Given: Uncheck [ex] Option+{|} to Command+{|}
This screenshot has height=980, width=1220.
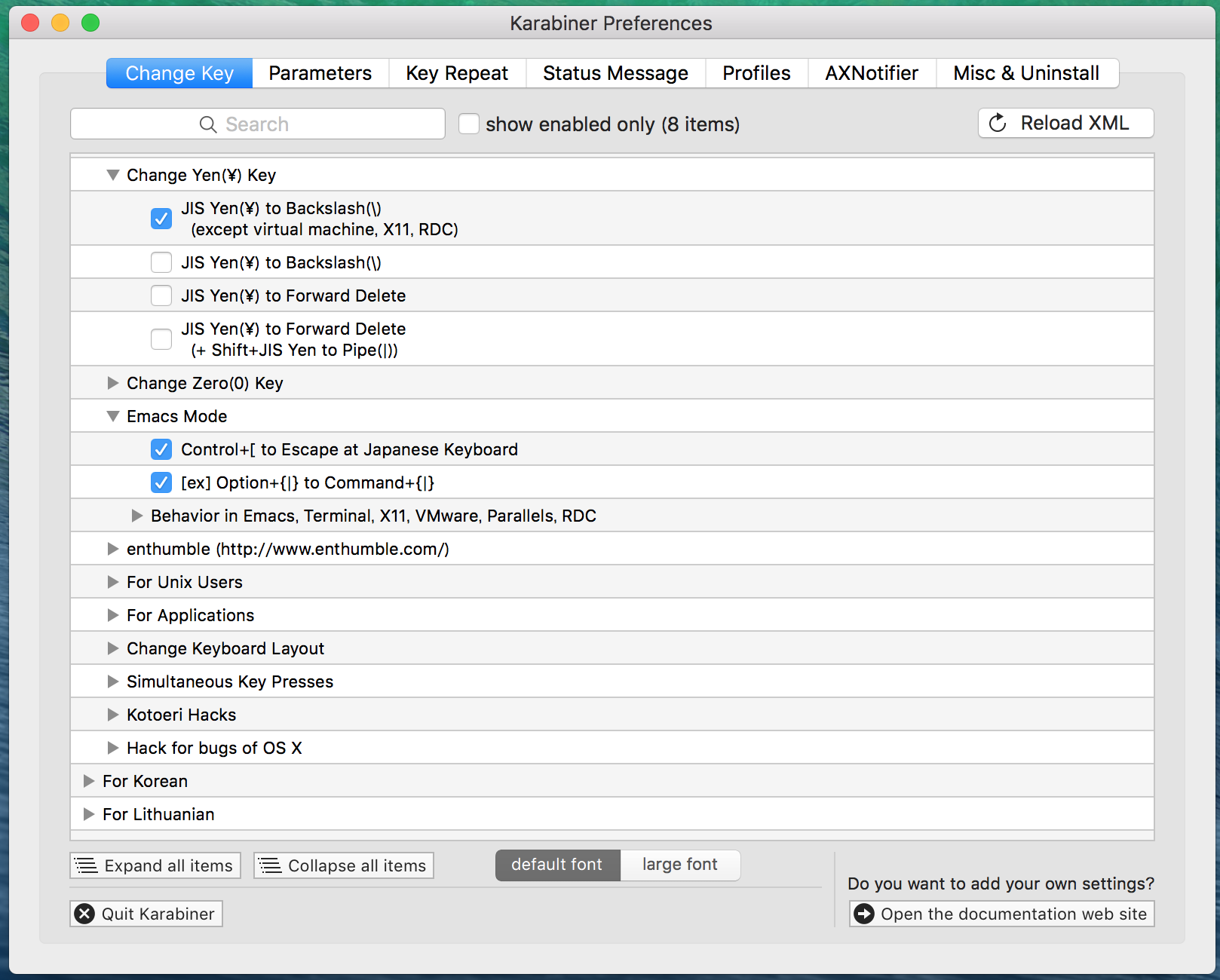Looking at the screenshot, I should tap(161, 482).
